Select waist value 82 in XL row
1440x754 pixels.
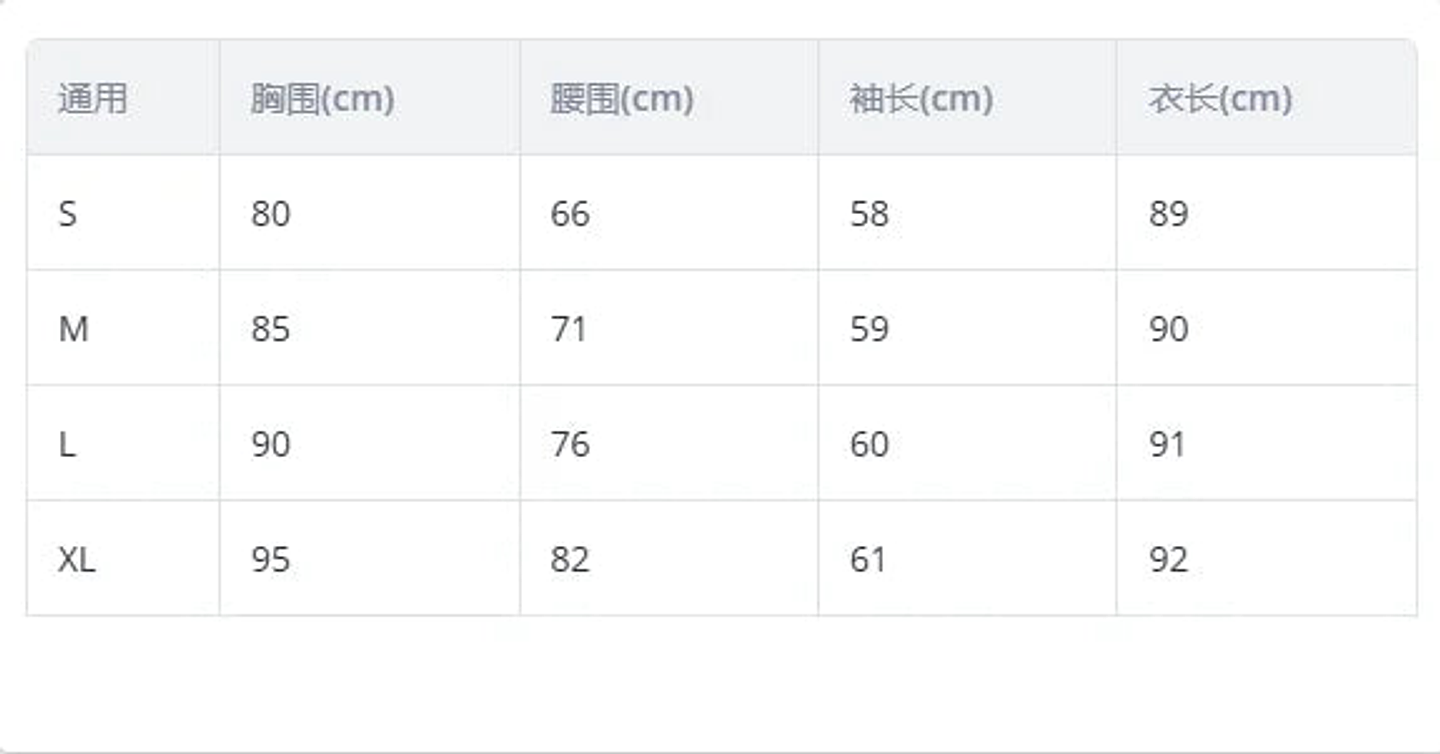(x=570, y=559)
